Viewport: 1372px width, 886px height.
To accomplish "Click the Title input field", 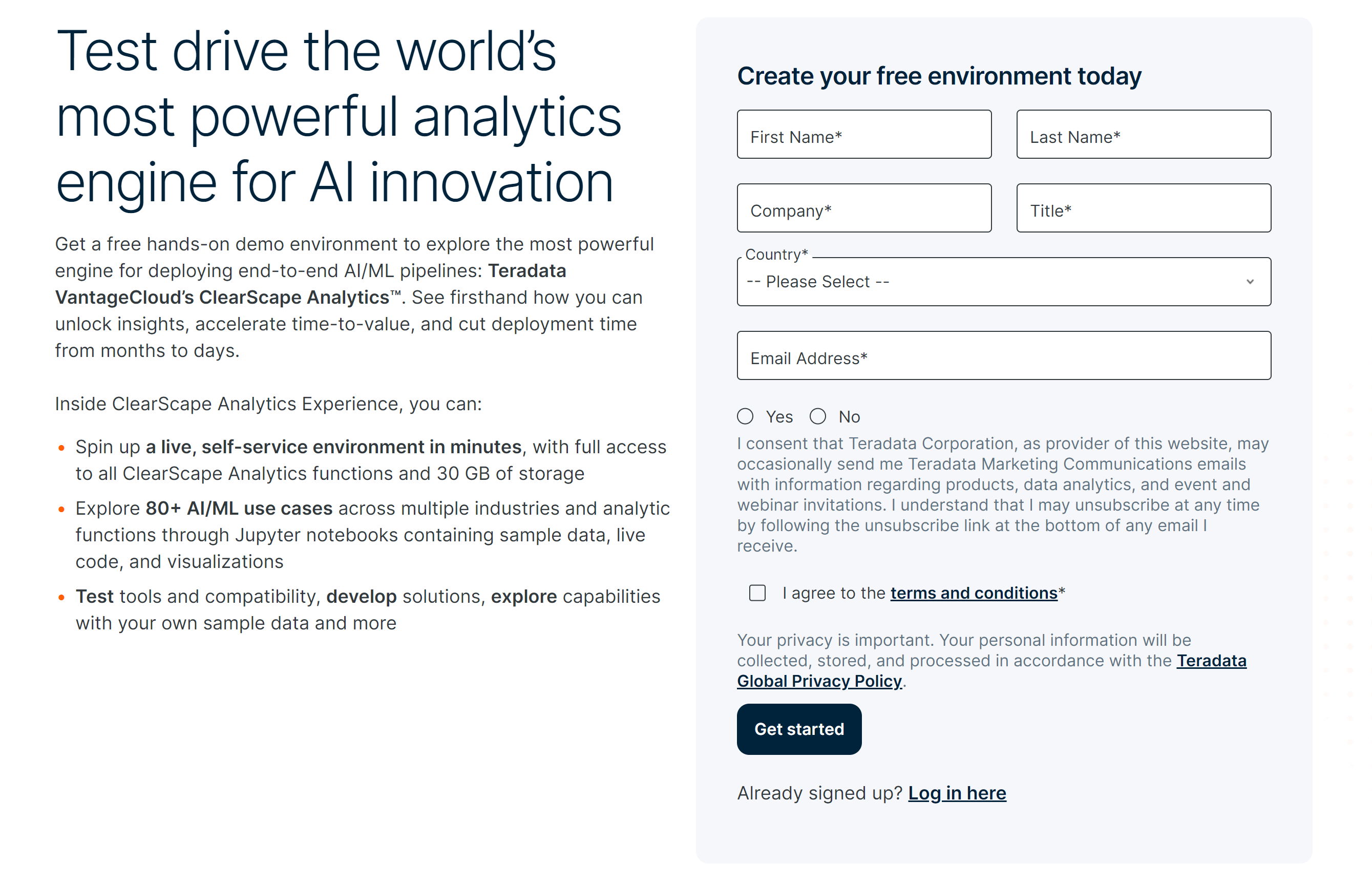I will [1144, 210].
